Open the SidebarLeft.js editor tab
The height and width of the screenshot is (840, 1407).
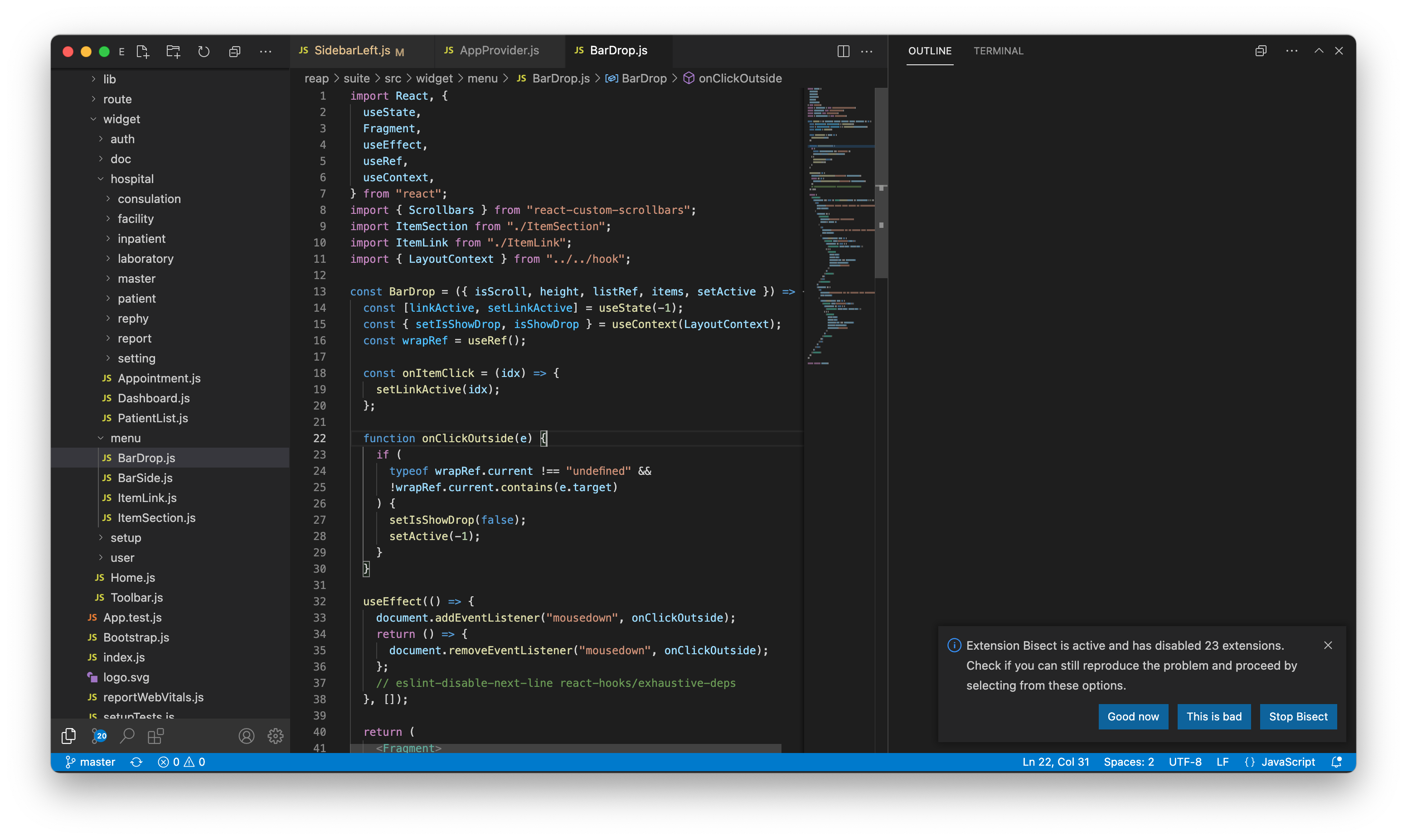coord(352,50)
